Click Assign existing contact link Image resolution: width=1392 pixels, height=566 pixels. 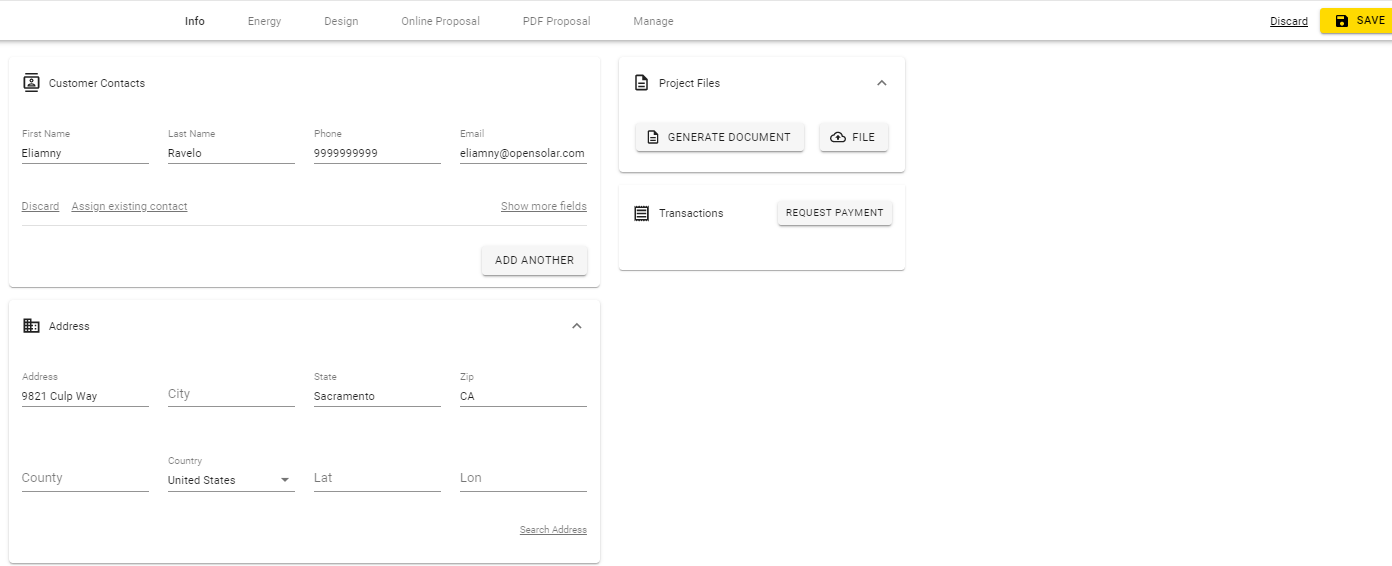click(129, 206)
